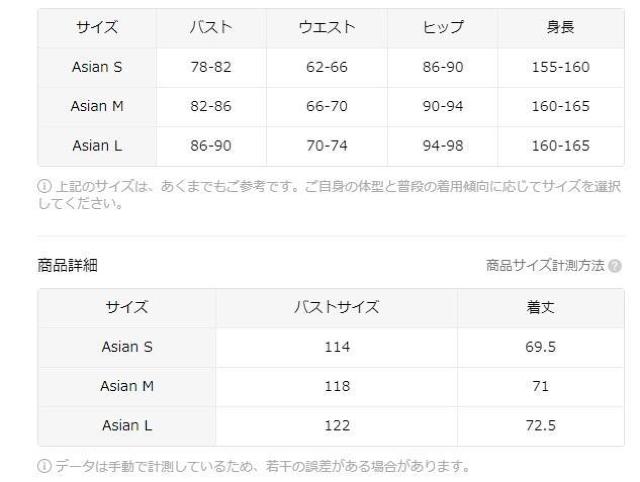Image resolution: width=640 pixels, height=482 pixels.
Task: Select the バスト column header
Action: [210, 29]
